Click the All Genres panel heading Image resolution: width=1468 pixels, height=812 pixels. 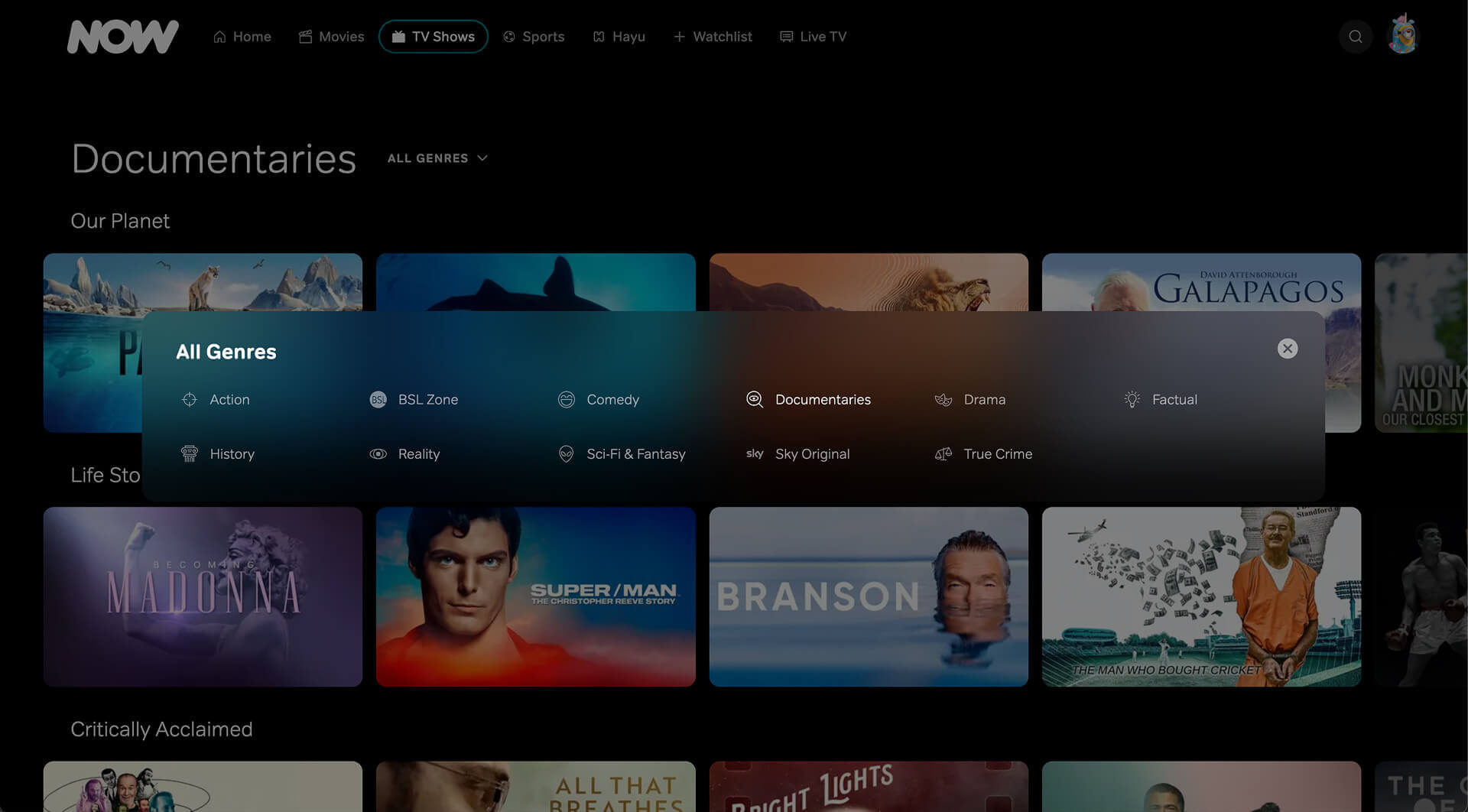click(x=226, y=352)
